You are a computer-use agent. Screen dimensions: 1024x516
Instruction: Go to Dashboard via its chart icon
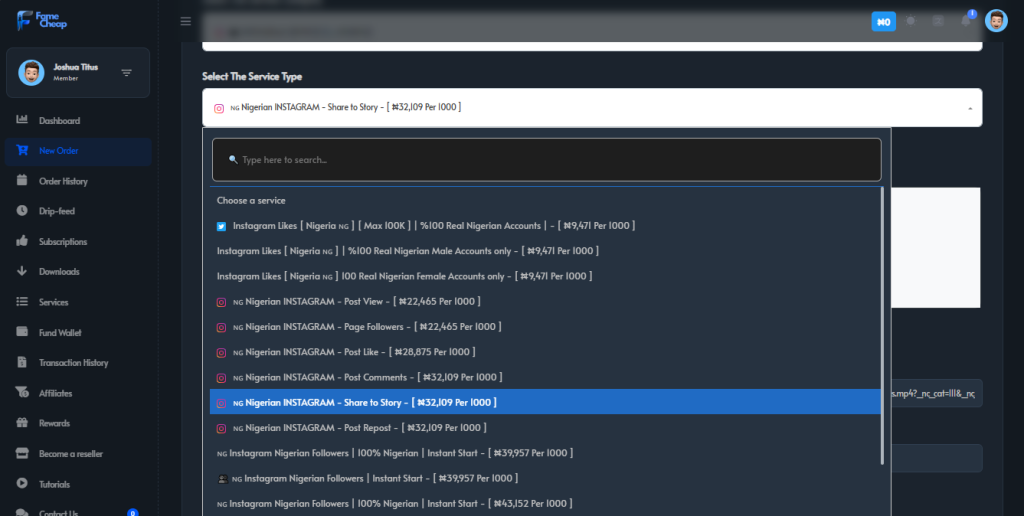(x=22, y=120)
